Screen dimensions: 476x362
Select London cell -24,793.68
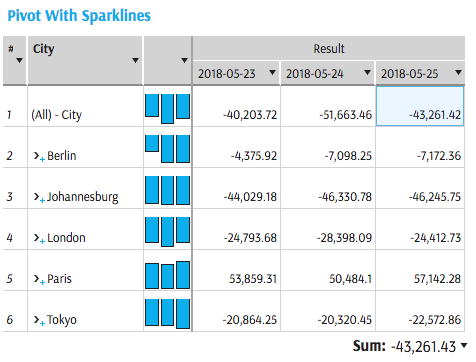(x=236, y=230)
